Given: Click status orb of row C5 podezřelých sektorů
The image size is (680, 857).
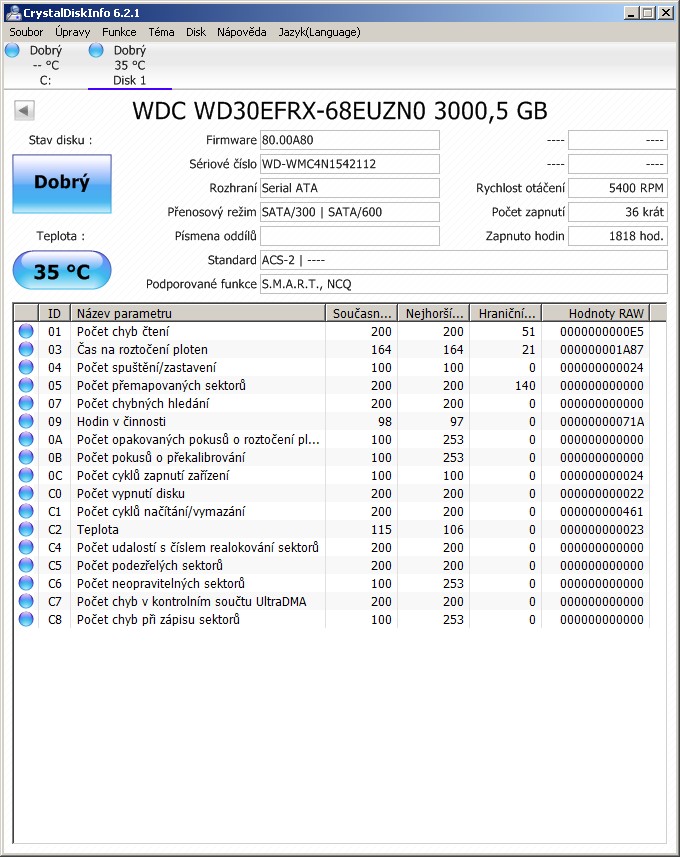Looking at the screenshot, I should (x=26, y=565).
